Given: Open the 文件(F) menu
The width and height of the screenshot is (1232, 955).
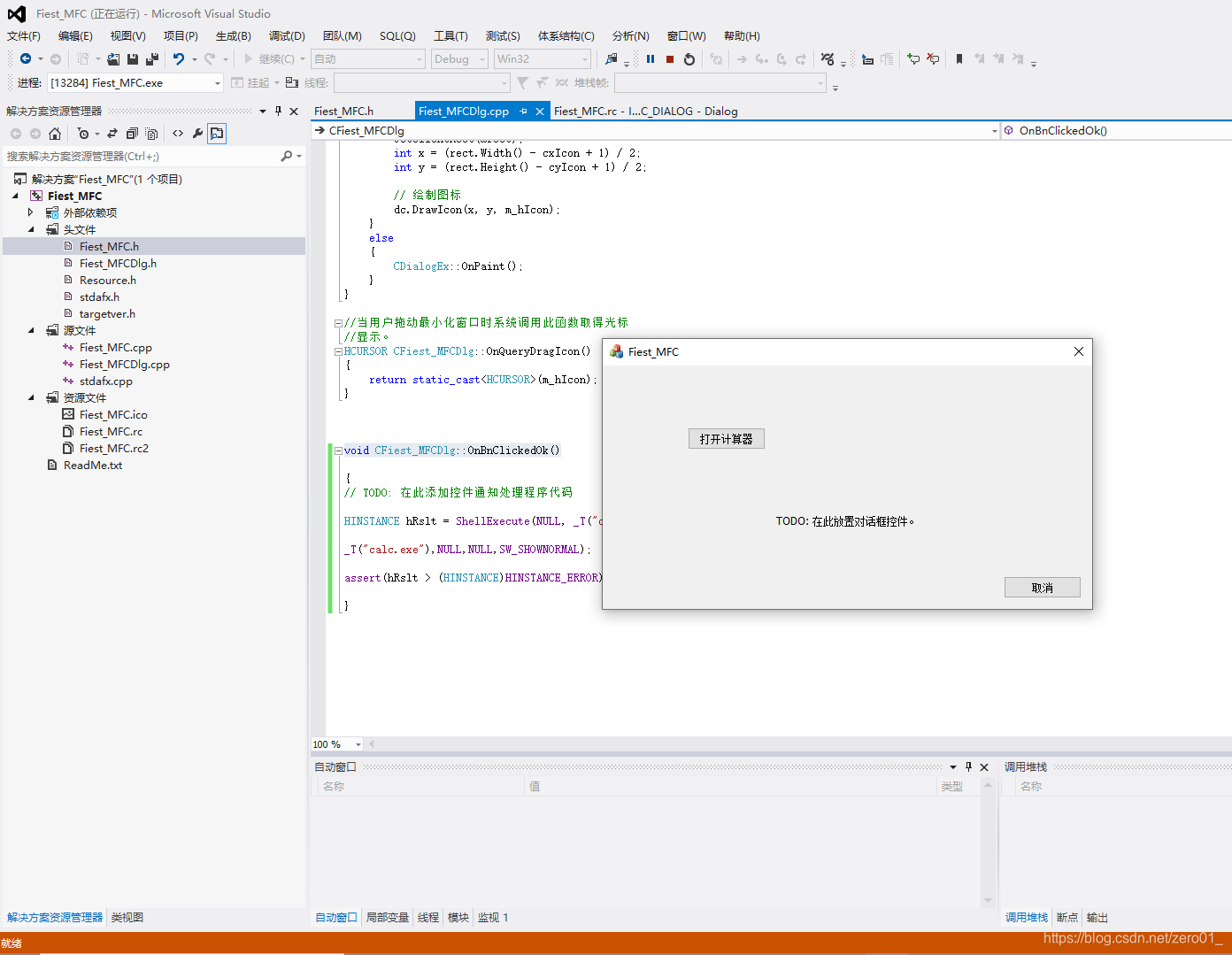Looking at the screenshot, I should tap(24, 35).
